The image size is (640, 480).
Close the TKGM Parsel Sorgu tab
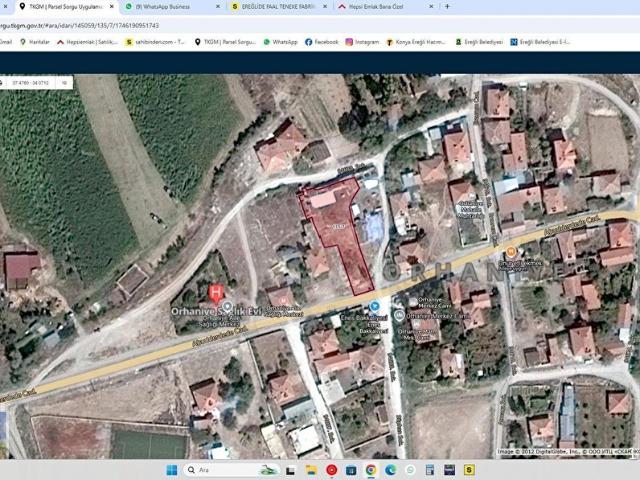coord(111,7)
